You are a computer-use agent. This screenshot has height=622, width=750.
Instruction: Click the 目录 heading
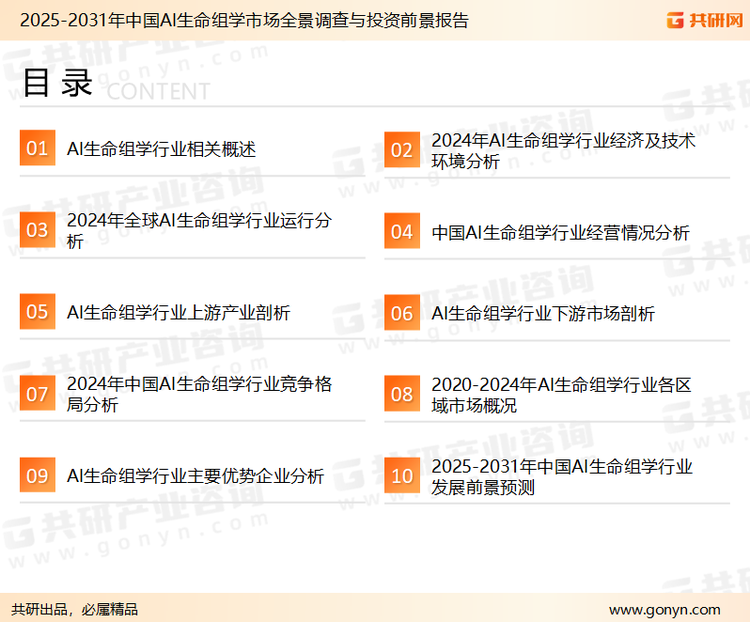[57, 83]
